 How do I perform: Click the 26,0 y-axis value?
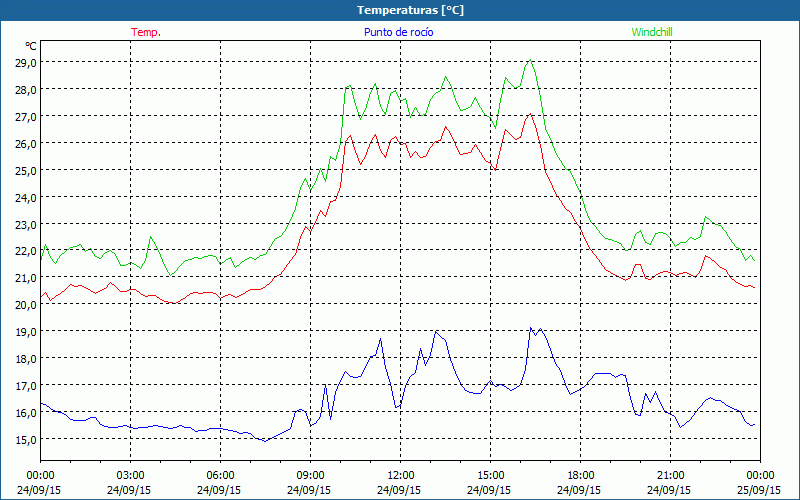pyautogui.click(x=26, y=144)
